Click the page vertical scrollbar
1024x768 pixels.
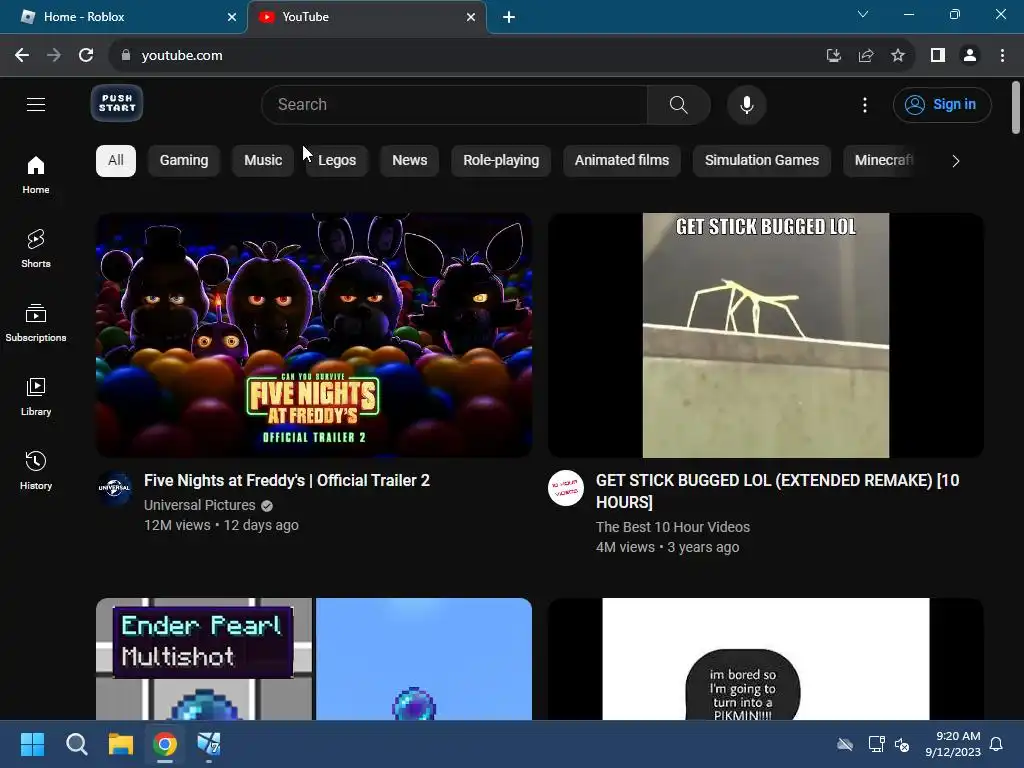(1016, 108)
